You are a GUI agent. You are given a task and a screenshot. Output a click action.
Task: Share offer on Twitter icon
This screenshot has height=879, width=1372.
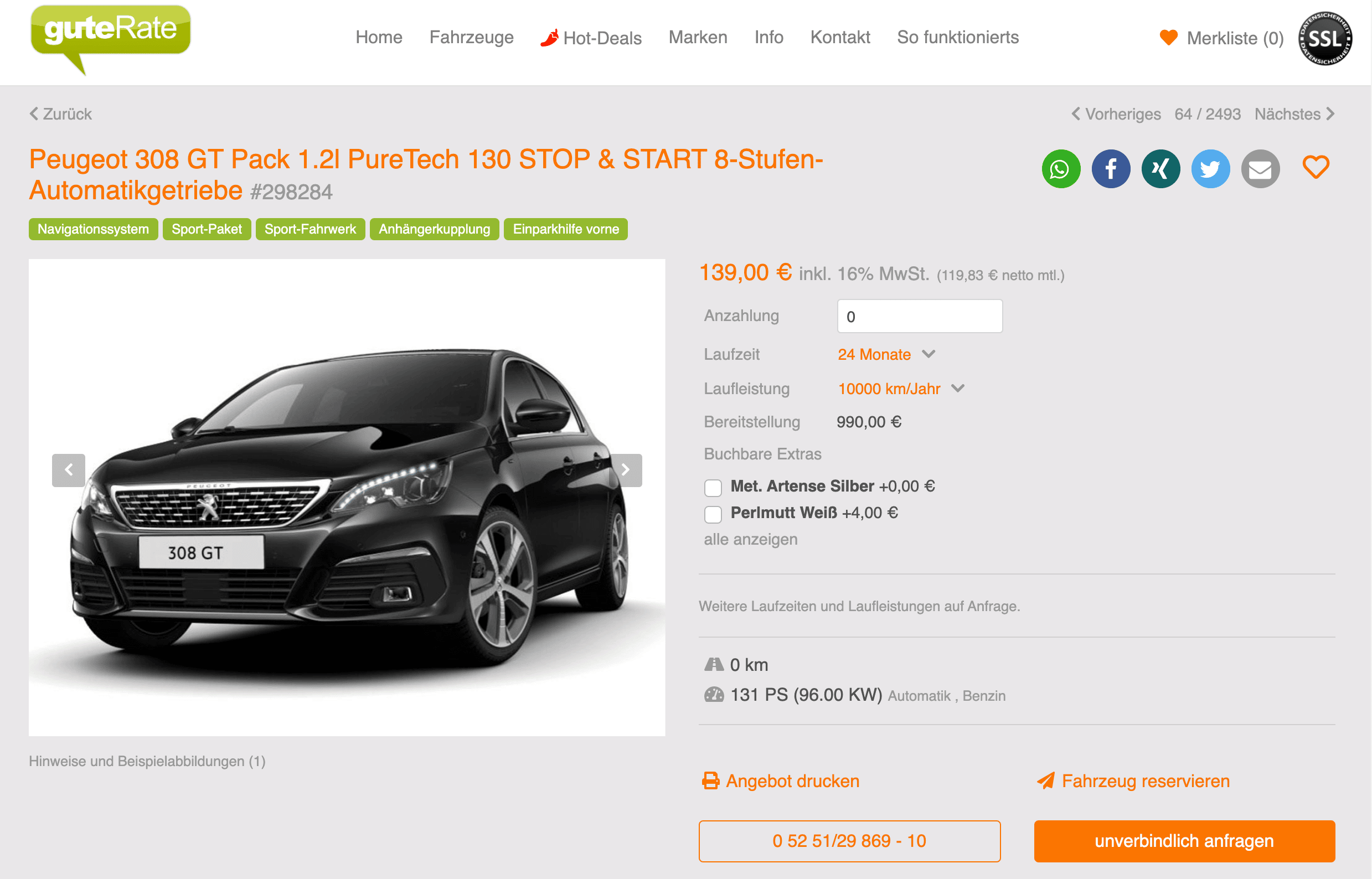(1210, 169)
